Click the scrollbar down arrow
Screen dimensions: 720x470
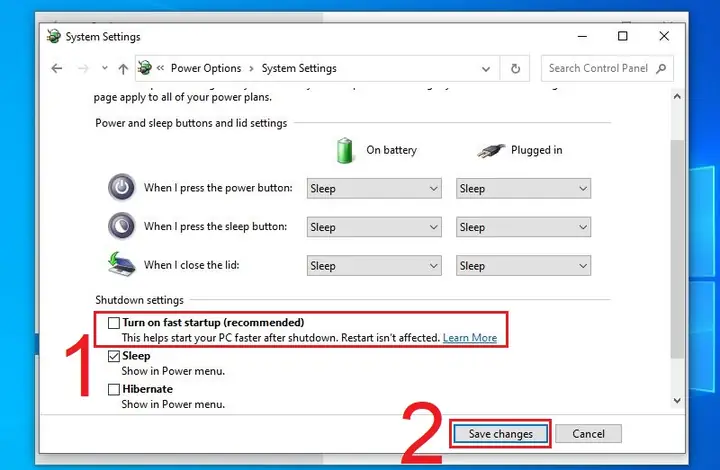(x=677, y=400)
